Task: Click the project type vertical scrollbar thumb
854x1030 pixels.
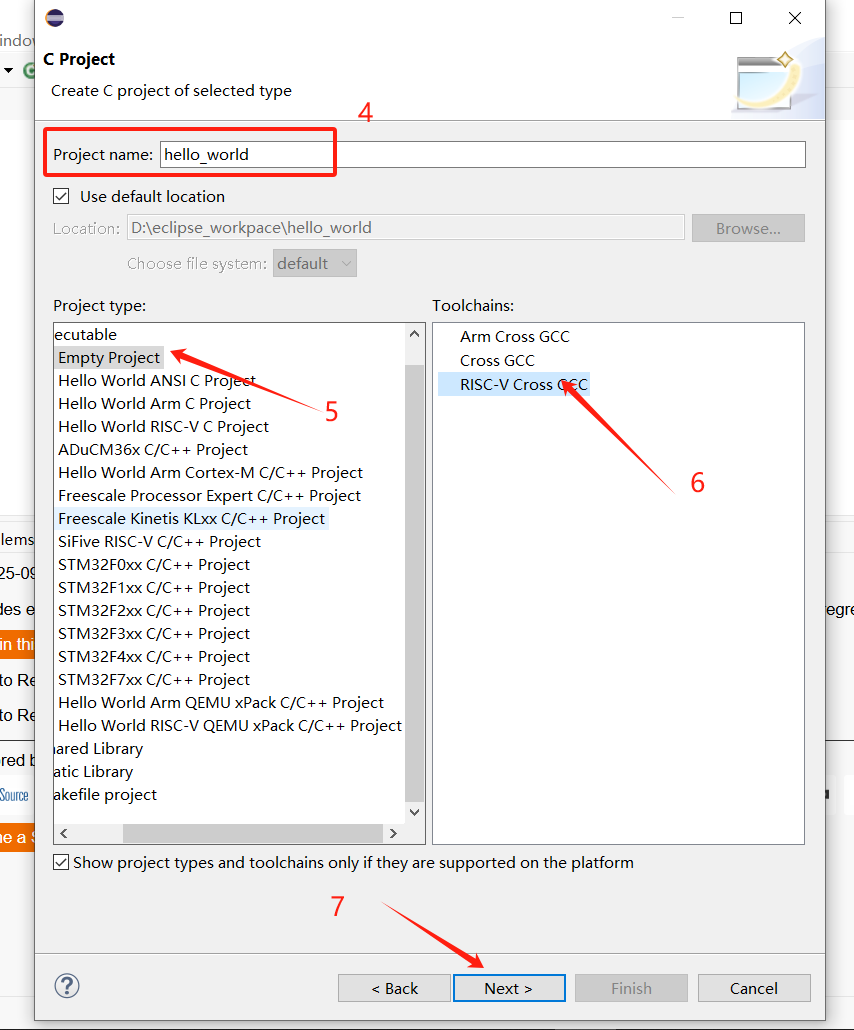Action: click(x=415, y=583)
